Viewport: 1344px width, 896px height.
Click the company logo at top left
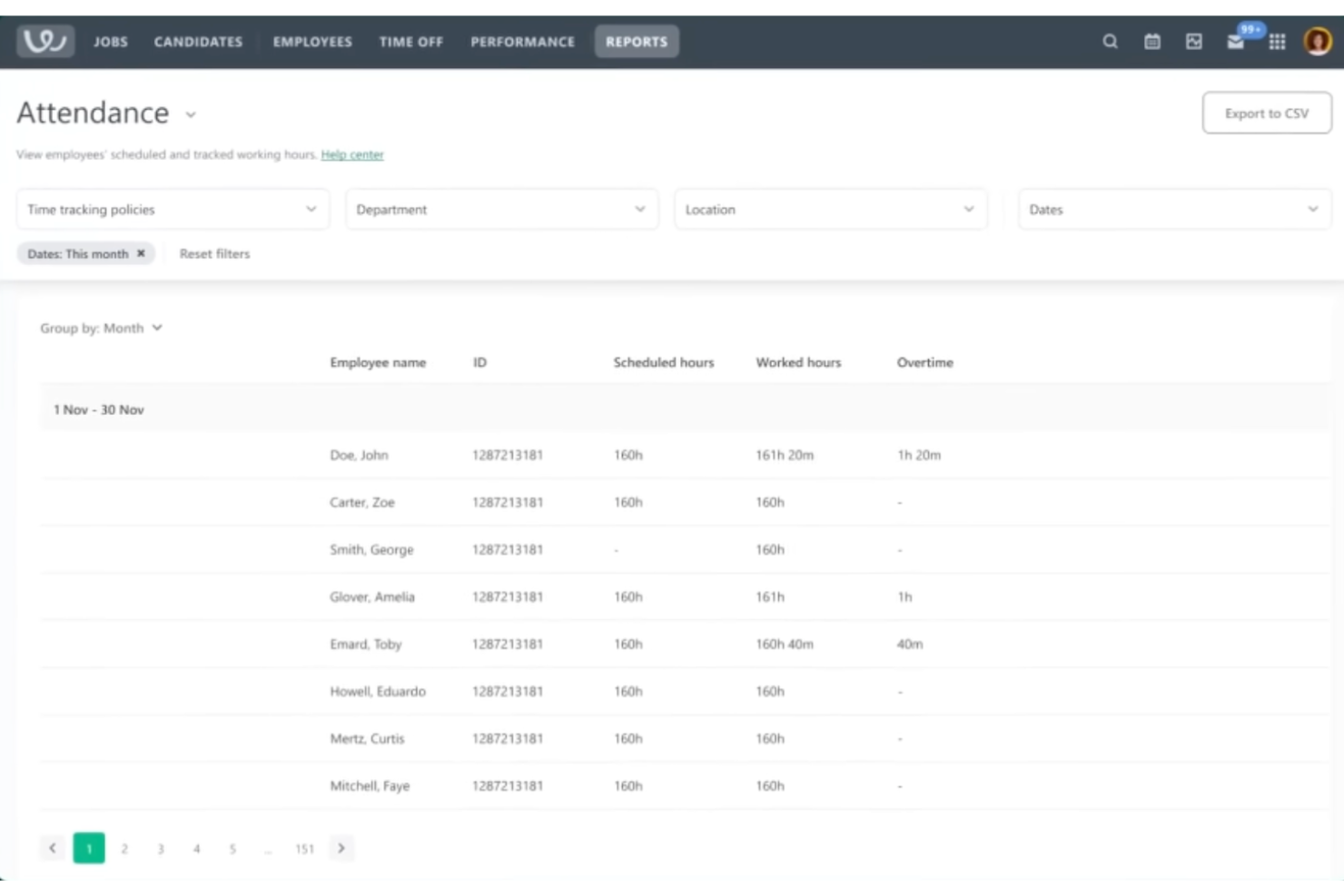click(44, 40)
